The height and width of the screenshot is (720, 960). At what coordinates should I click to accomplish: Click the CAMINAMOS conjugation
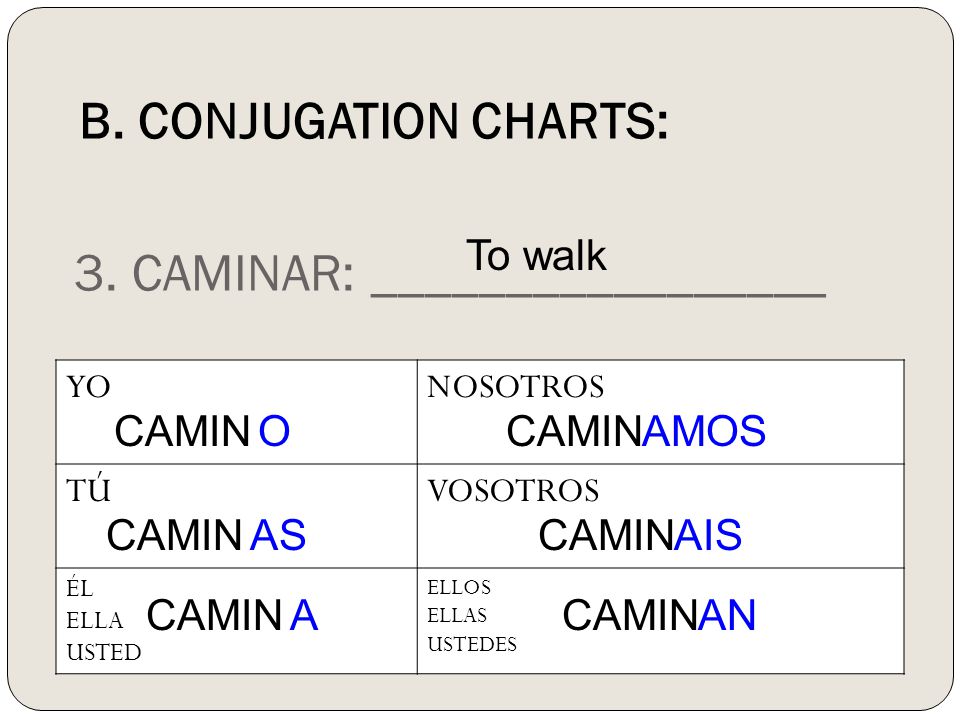coord(636,431)
